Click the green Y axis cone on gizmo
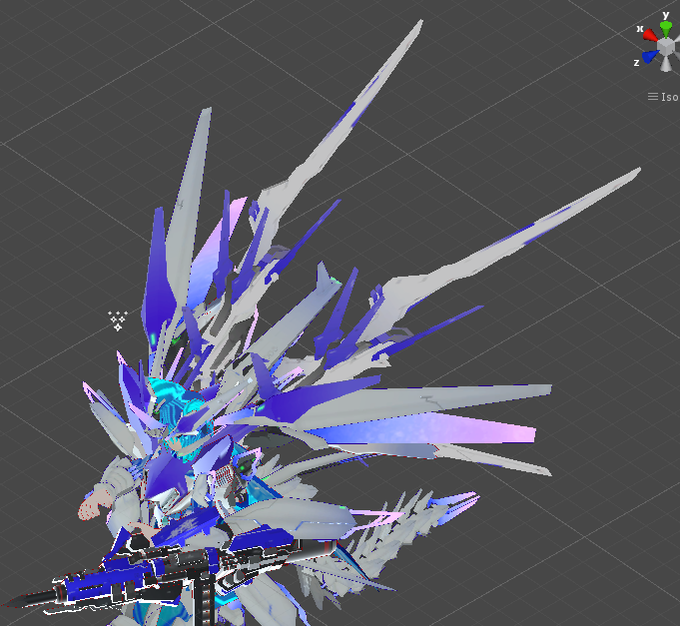 (666, 29)
